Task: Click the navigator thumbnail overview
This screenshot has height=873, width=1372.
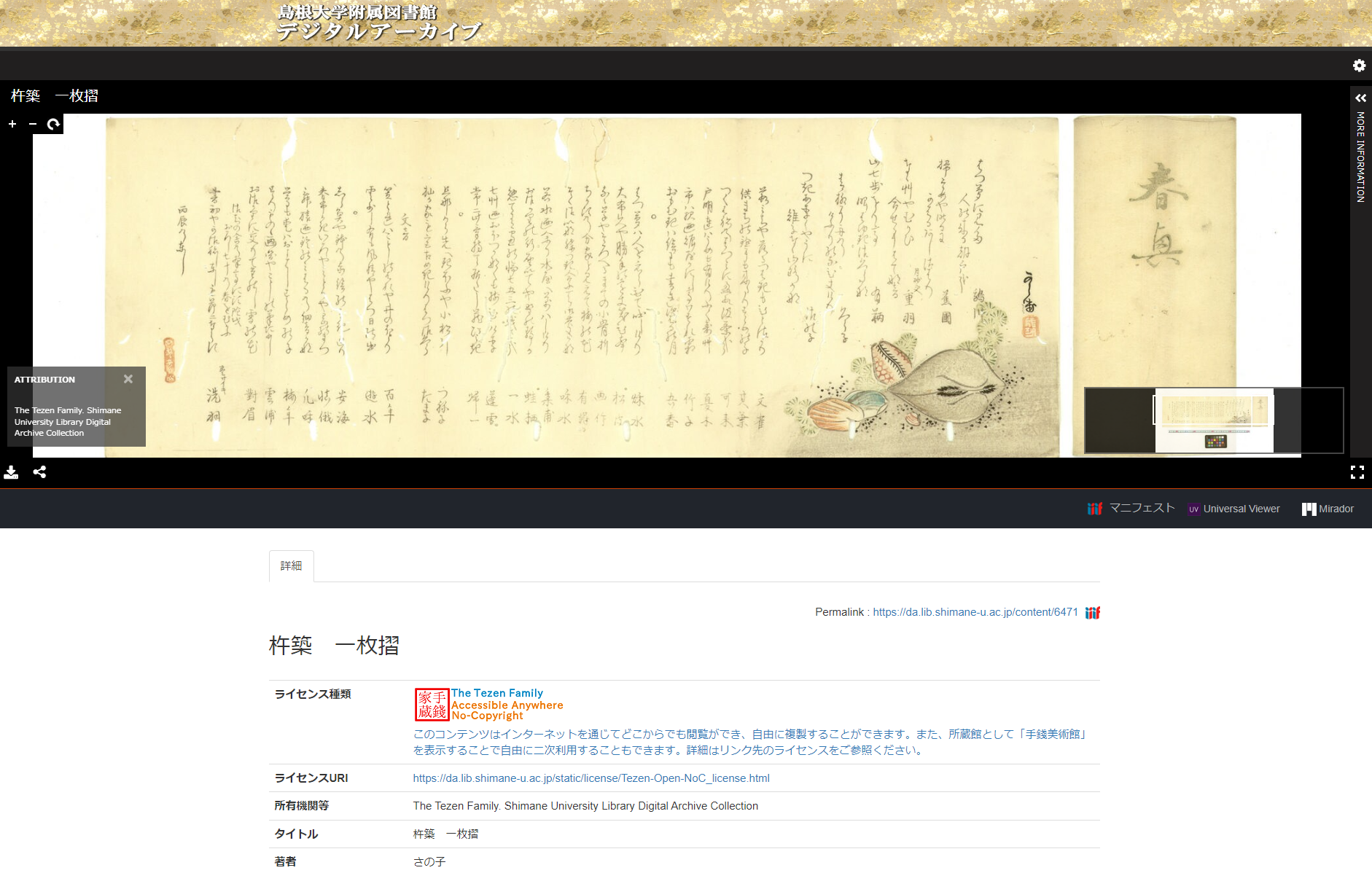Action: 1214,420
